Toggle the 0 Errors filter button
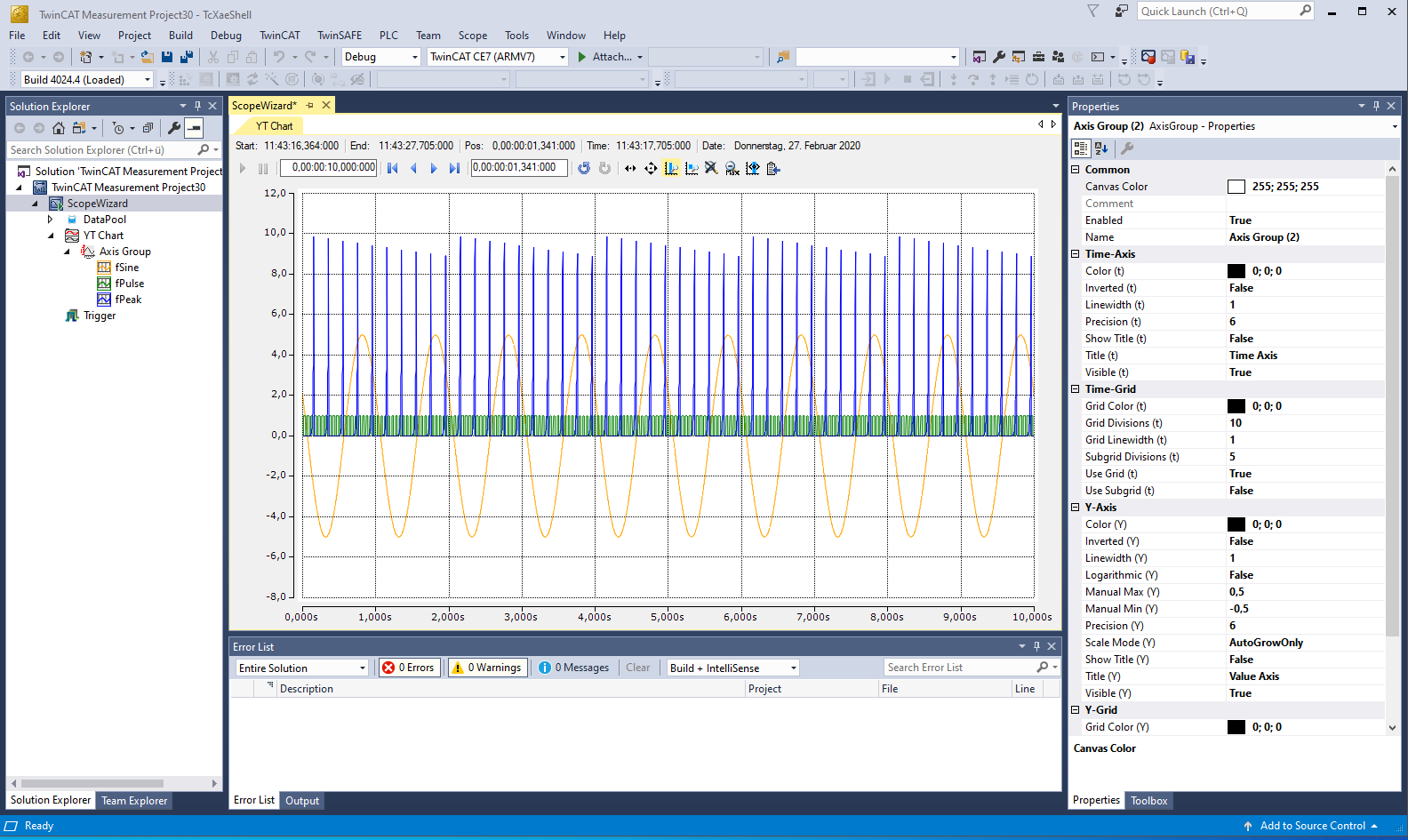This screenshot has height=840, width=1408. click(x=410, y=668)
